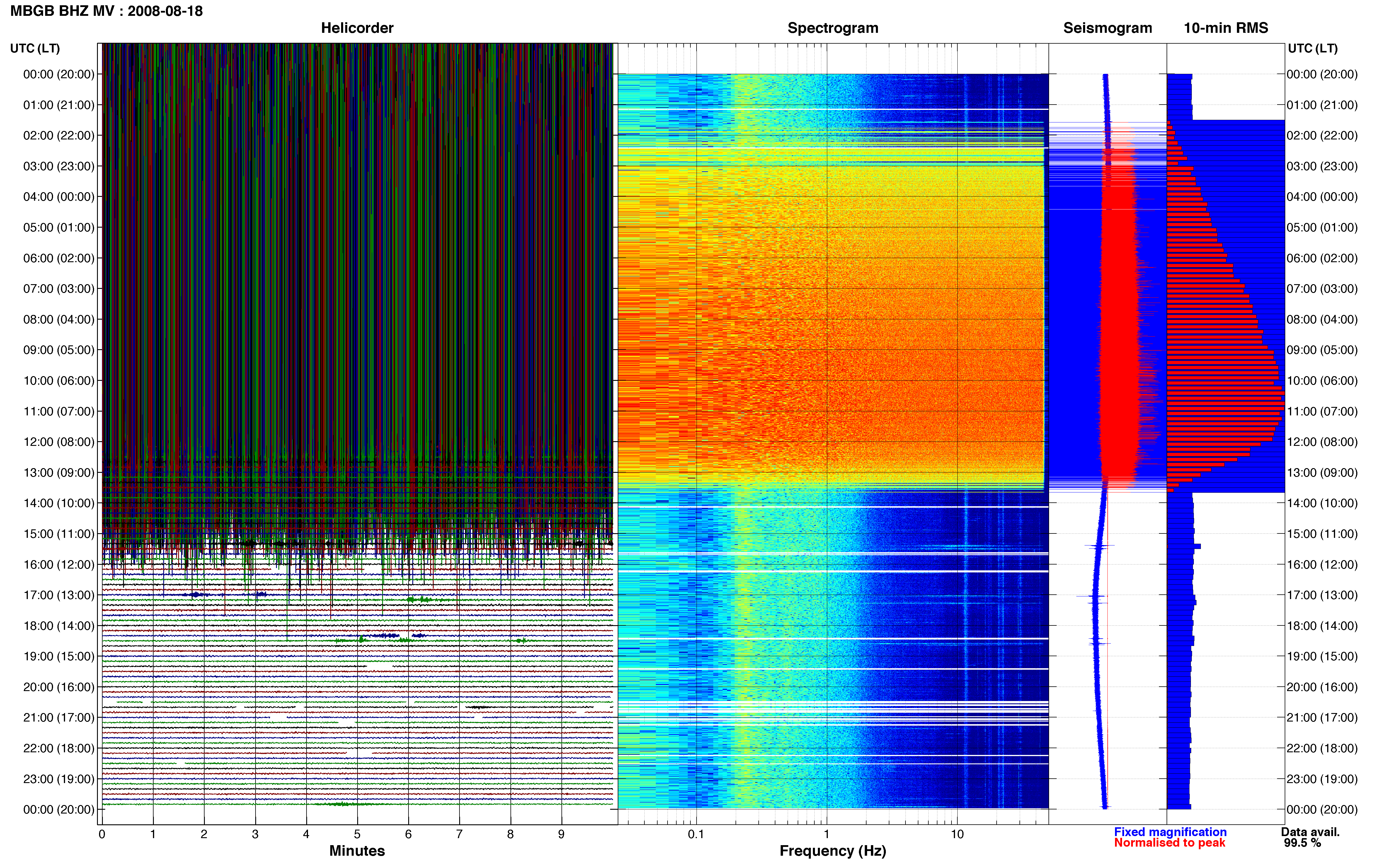Click the 'Seismogram' panel heading

pos(1107,28)
